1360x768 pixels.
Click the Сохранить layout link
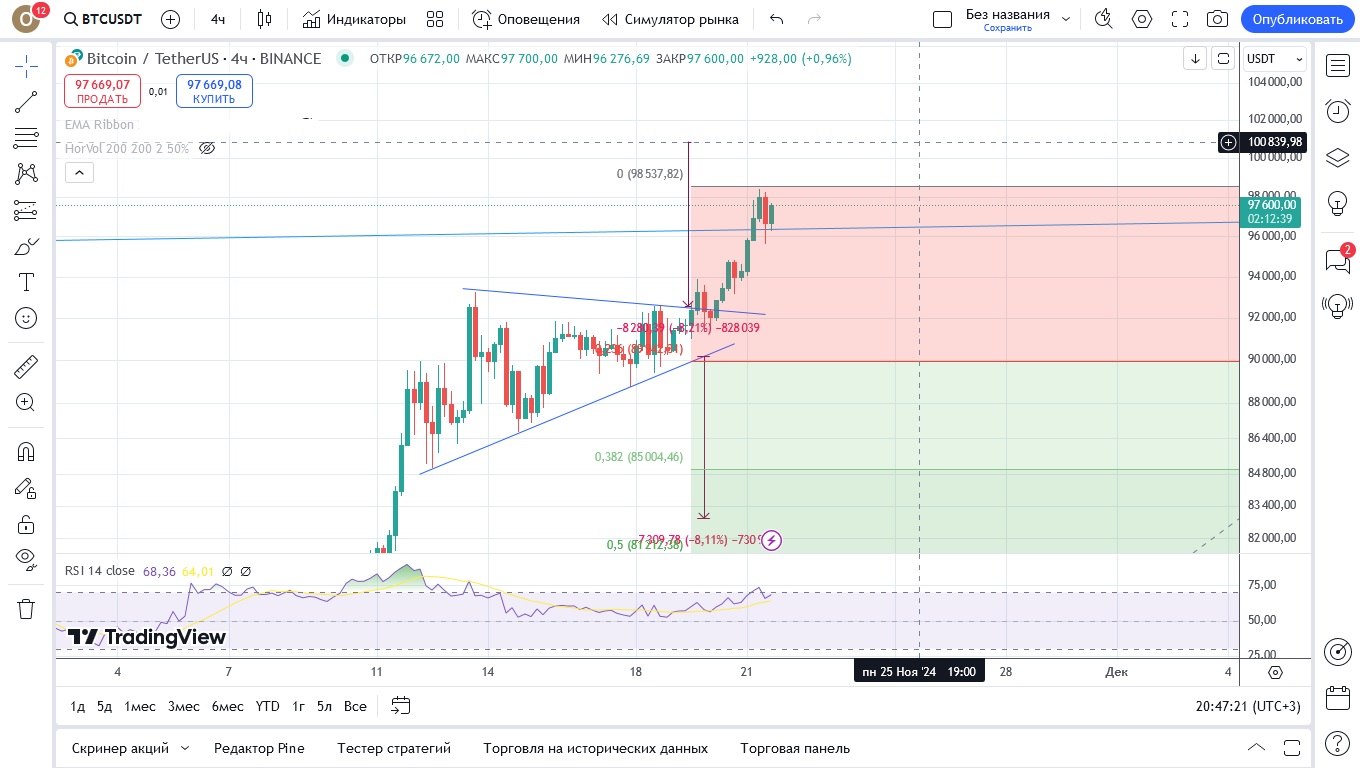point(1007,28)
